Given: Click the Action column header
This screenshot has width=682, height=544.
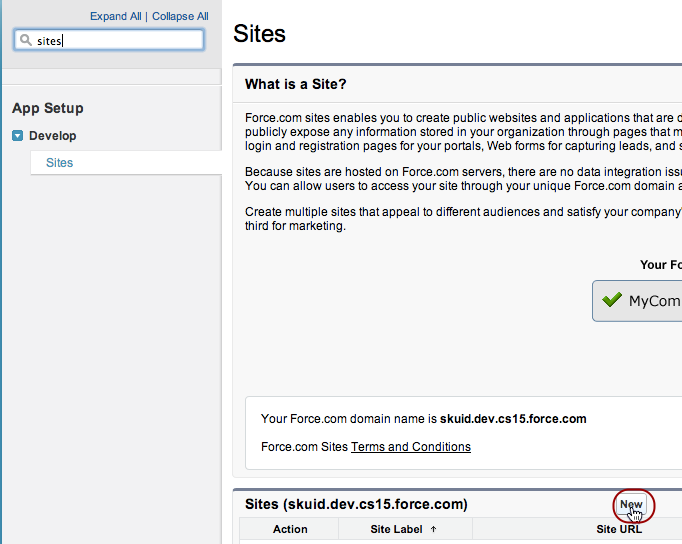Looking at the screenshot, I should (290, 529).
